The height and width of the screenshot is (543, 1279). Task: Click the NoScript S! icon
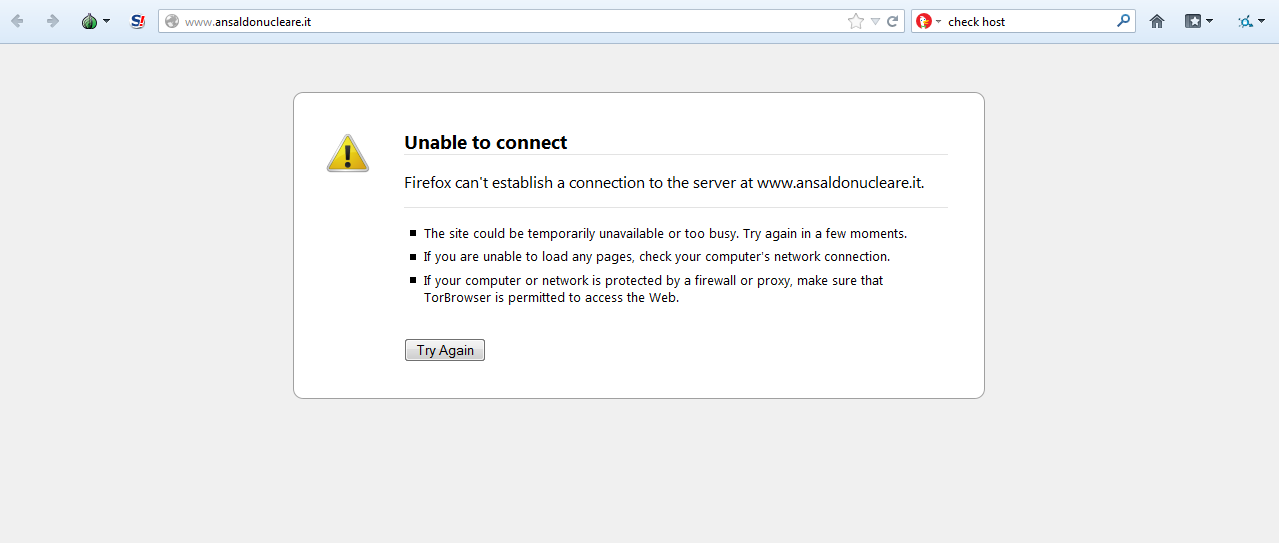tap(138, 21)
